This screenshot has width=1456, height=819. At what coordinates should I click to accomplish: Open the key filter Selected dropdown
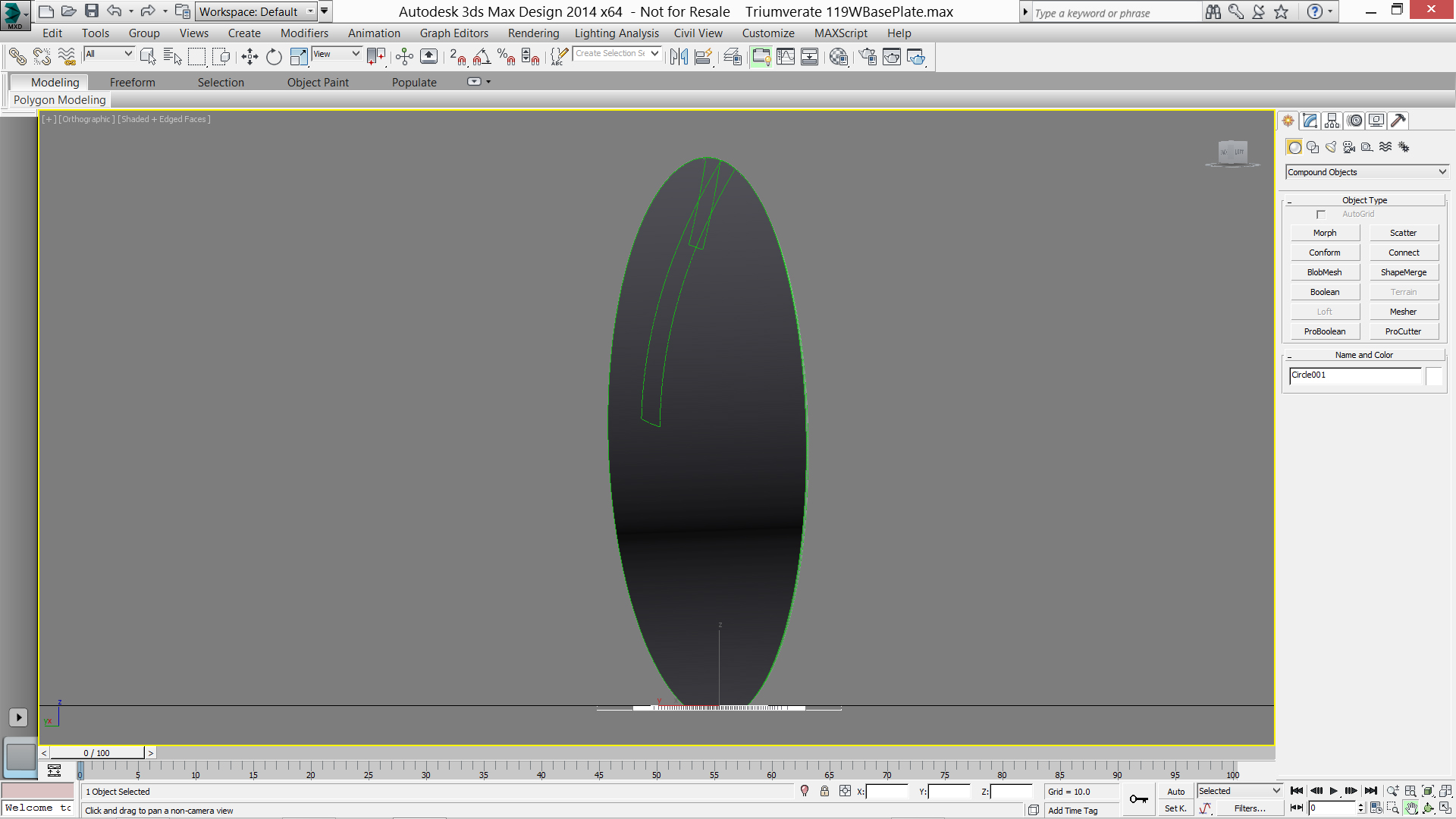[x=1239, y=791]
